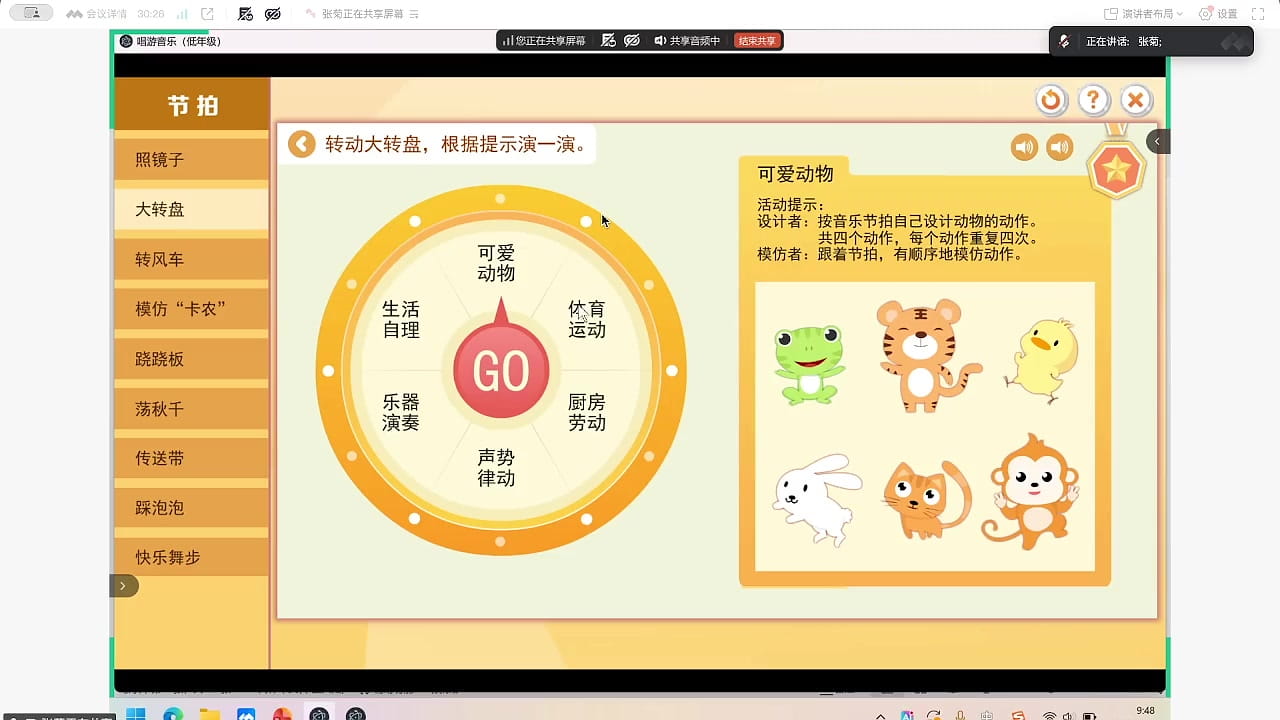Expand the right side panel arrow
This screenshot has width=1280, height=720.
pos(1158,141)
